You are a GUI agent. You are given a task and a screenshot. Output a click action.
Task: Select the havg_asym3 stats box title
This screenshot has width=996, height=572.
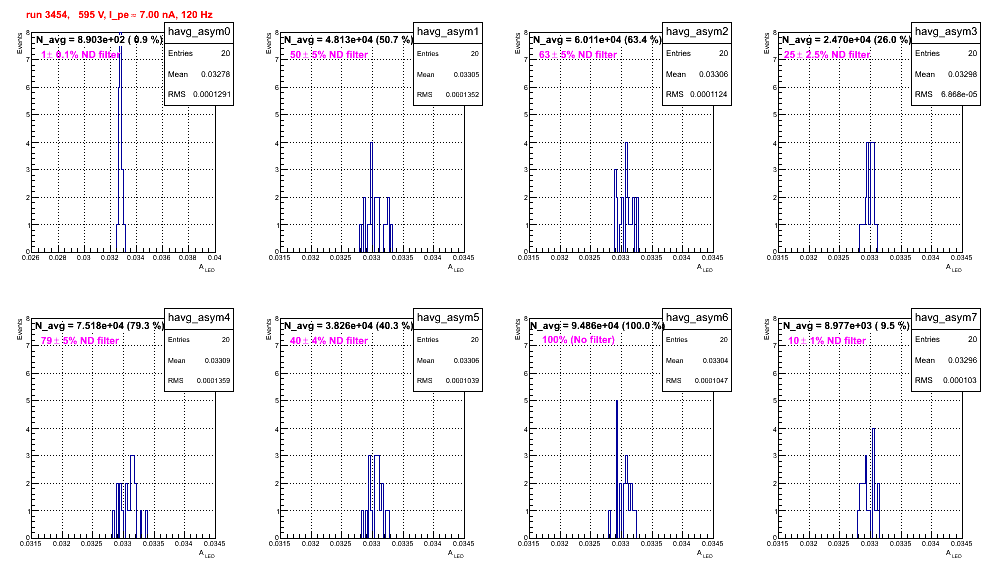[x=946, y=32]
